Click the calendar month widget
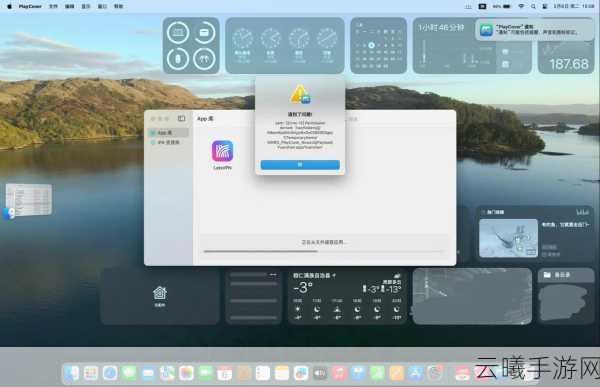600x387 pixels. click(378, 46)
